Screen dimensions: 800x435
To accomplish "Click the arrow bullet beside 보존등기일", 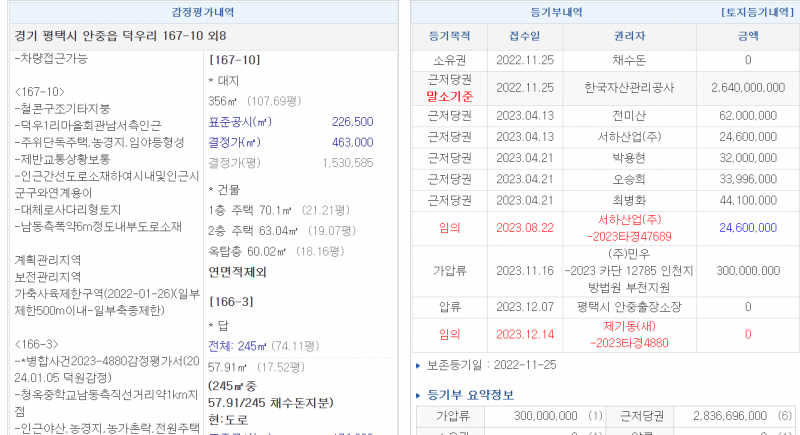I will click(x=418, y=366).
